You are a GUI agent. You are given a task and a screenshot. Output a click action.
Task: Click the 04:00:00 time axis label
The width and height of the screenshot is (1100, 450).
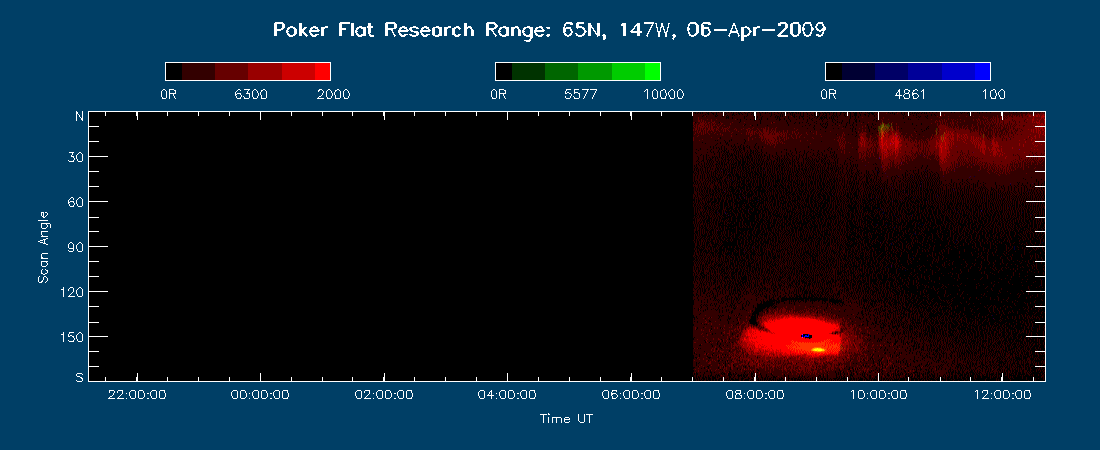[x=507, y=395]
